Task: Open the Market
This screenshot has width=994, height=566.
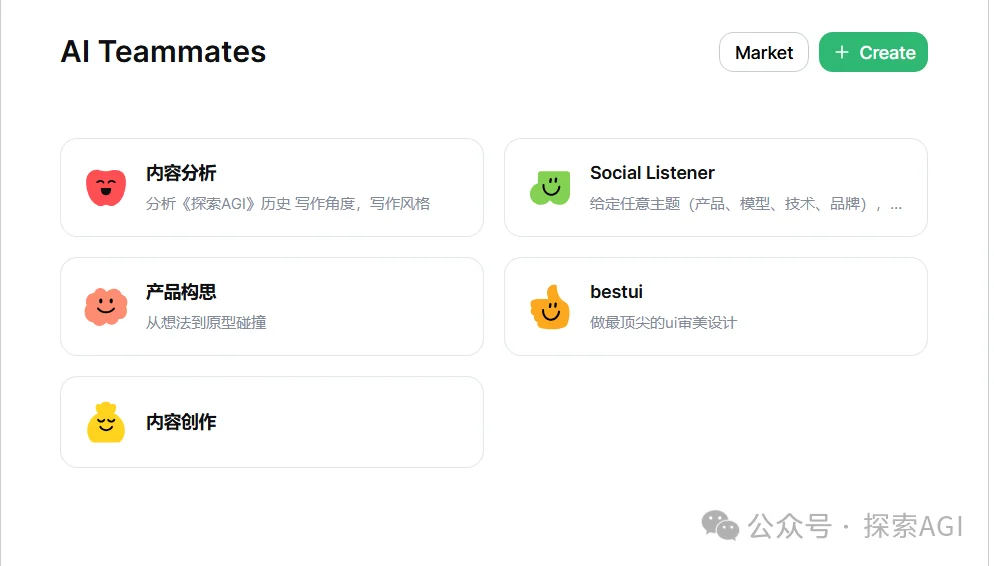Action: click(763, 53)
